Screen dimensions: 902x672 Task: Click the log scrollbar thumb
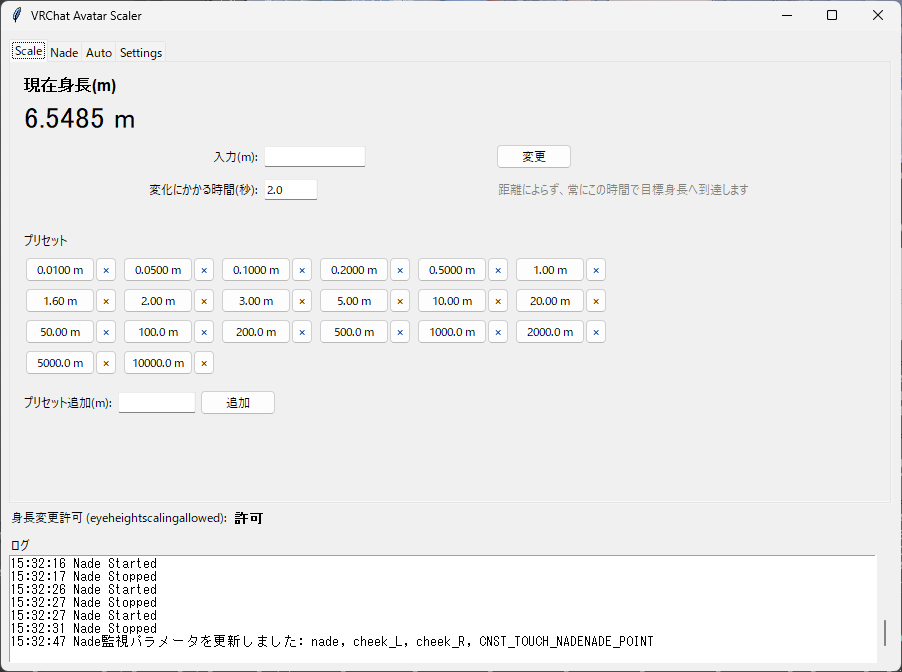pyautogui.click(x=885, y=633)
